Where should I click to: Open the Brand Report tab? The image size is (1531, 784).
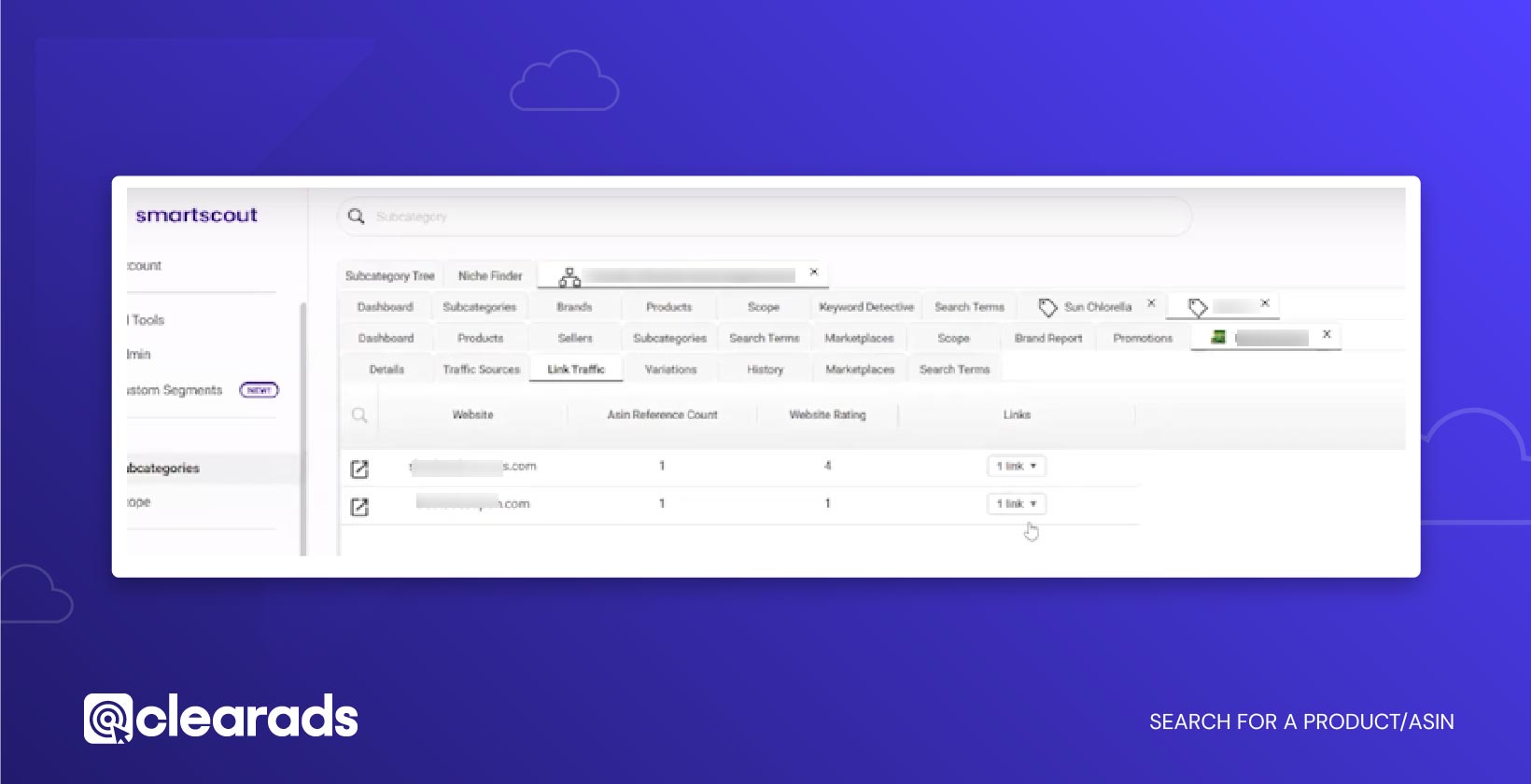(1047, 339)
